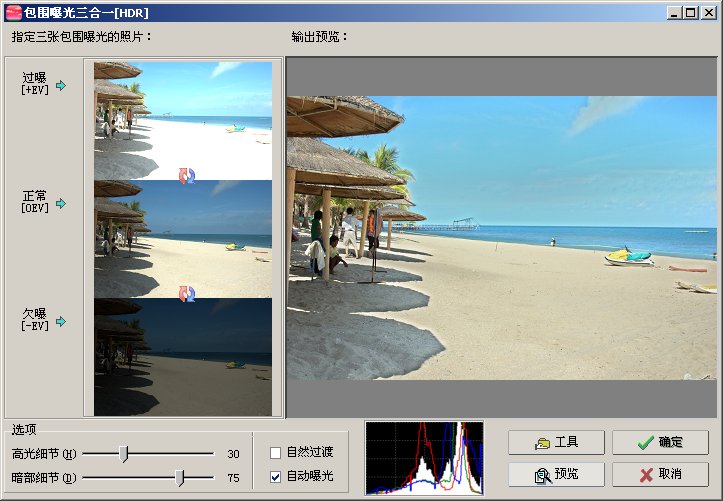Click the HDR output preview image
This screenshot has height=501, width=723.
pyautogui.click(x=502, y=238)
